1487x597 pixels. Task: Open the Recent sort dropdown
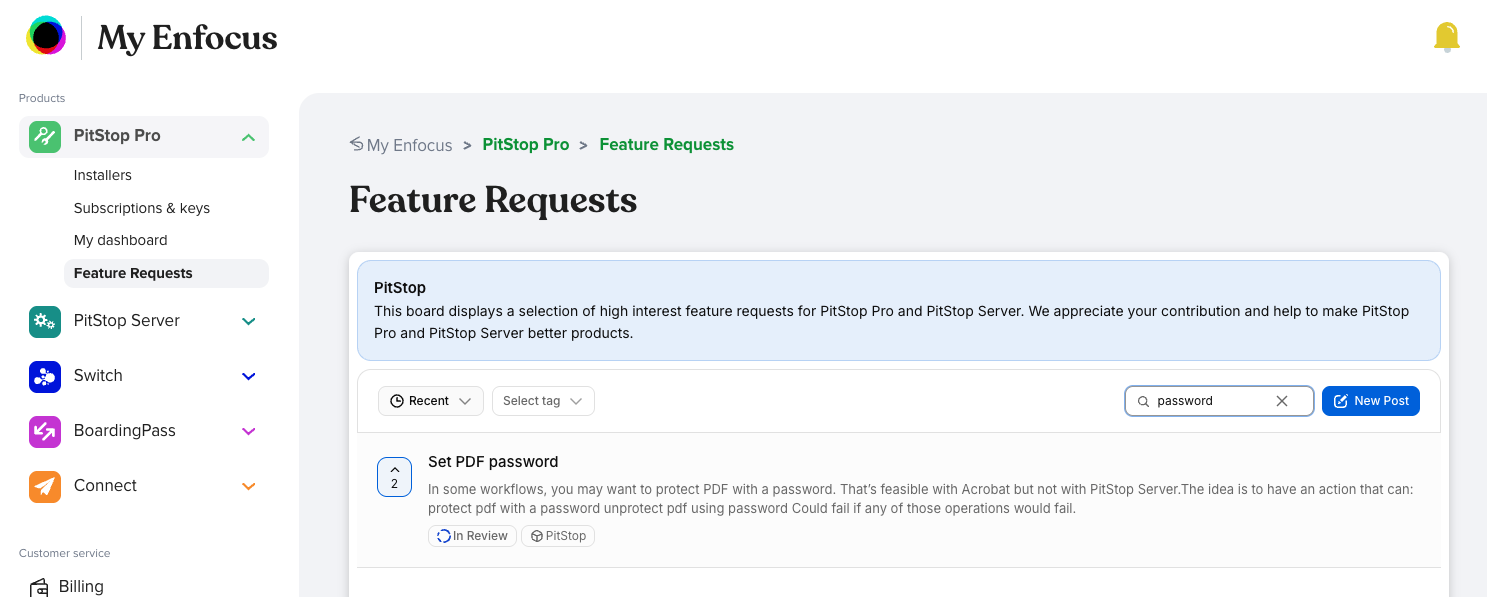(430, 401)
